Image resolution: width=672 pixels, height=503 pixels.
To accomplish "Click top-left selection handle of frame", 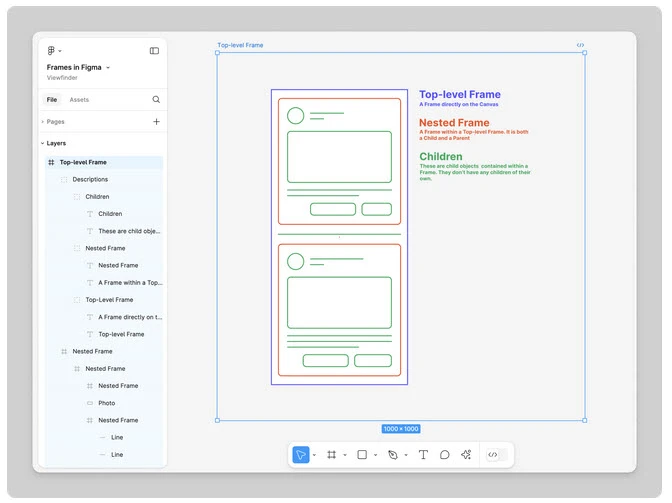I will coord(217,53).
